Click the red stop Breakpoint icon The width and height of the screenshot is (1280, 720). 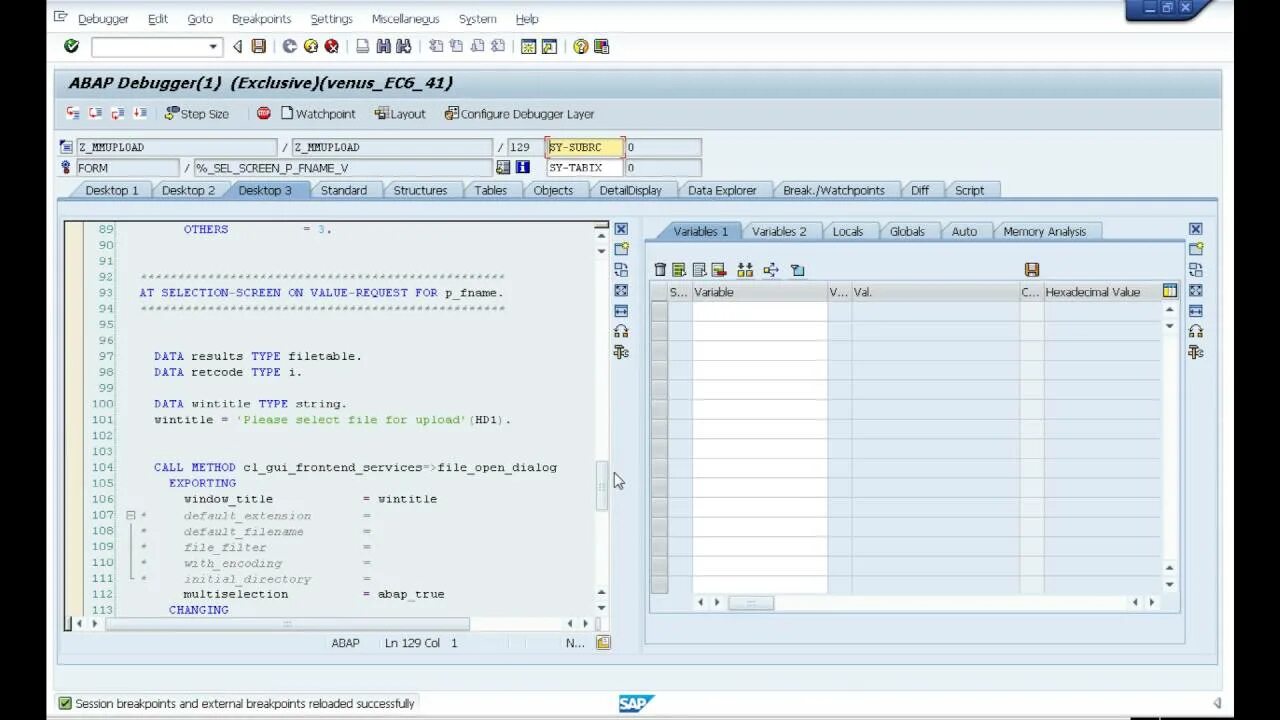[x=264, y=113]
